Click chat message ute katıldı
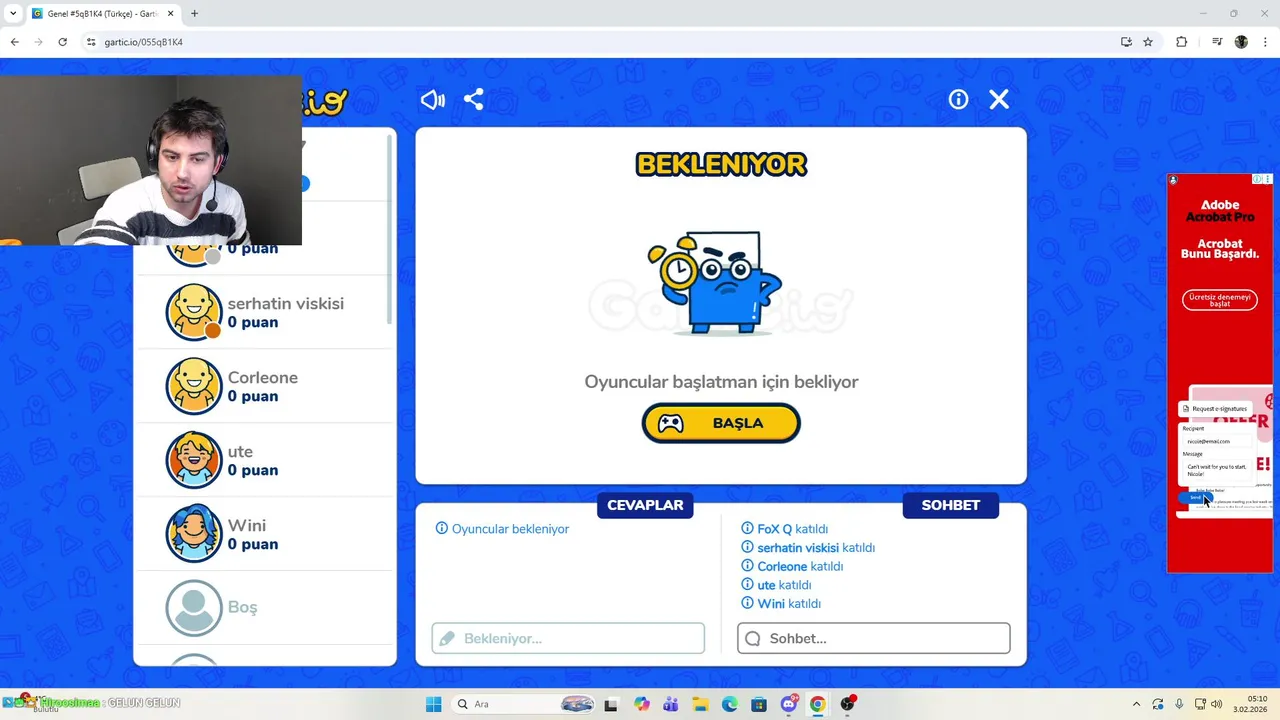 coord(776,585)
